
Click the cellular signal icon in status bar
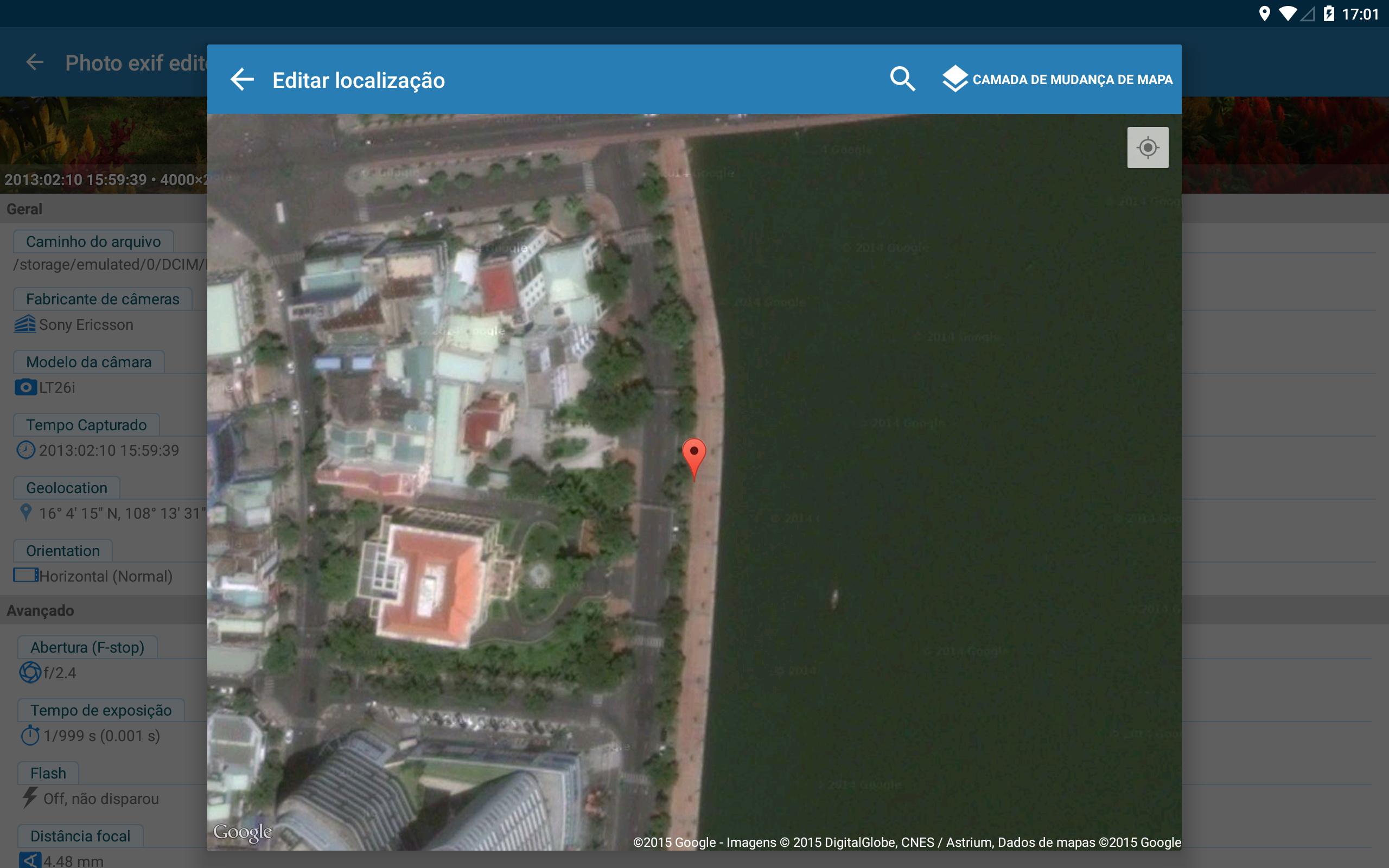[x=1308, y=14]
